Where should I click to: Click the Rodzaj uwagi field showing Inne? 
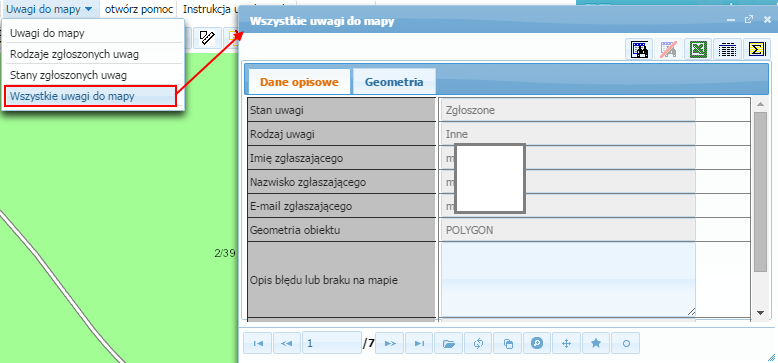(x=567, y=134)
